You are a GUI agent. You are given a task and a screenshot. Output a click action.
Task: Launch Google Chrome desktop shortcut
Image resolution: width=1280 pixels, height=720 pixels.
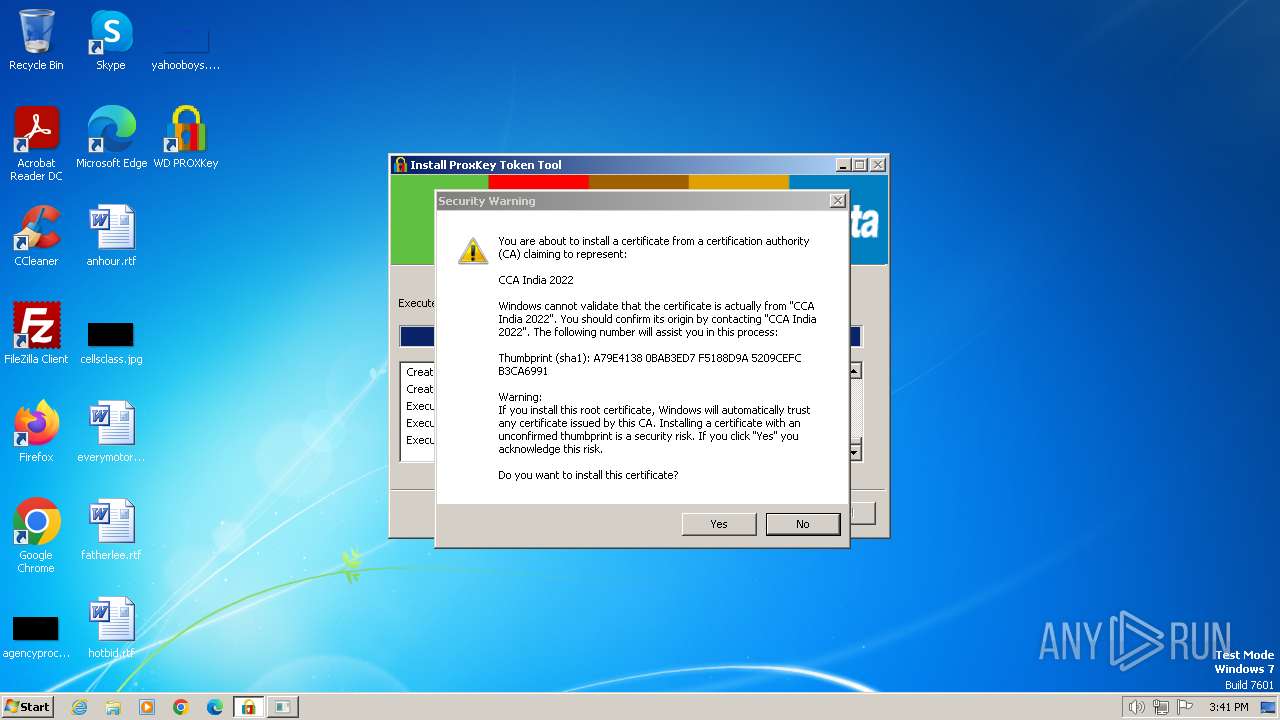36,536
